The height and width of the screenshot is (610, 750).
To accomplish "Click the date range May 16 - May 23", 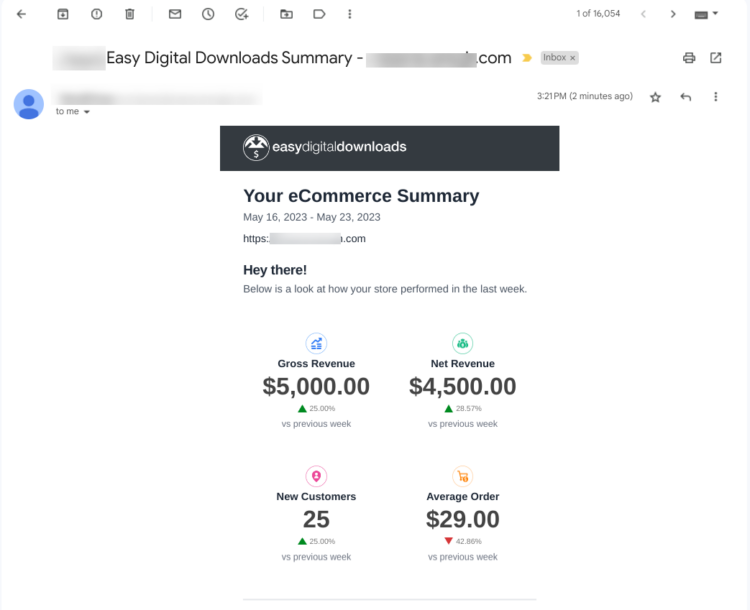I will click(x=311, y=217).
